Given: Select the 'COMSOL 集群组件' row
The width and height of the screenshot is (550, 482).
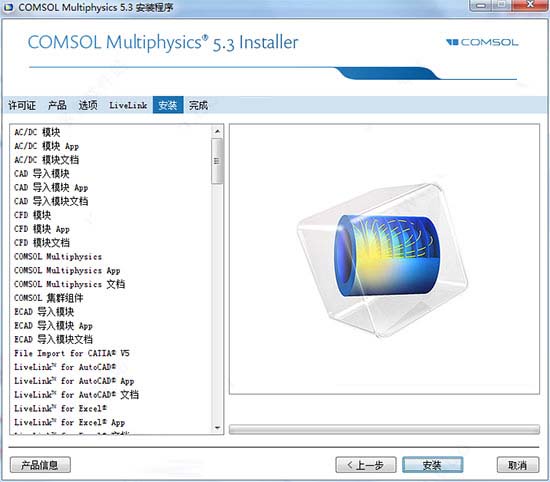Looking at the screenshot, I should [111, 298].
